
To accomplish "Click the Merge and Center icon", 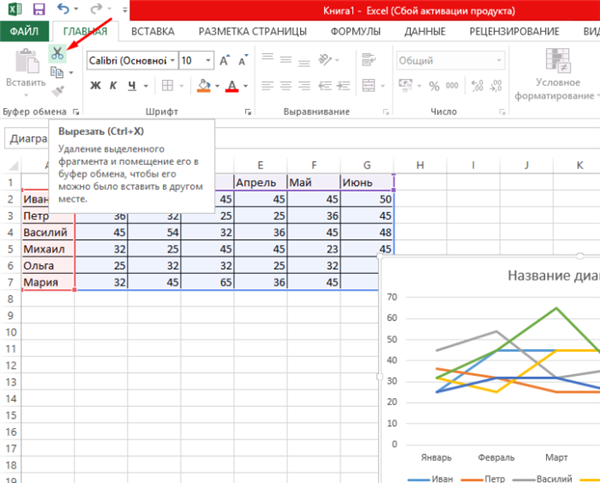I will click(x=368, y=85).
